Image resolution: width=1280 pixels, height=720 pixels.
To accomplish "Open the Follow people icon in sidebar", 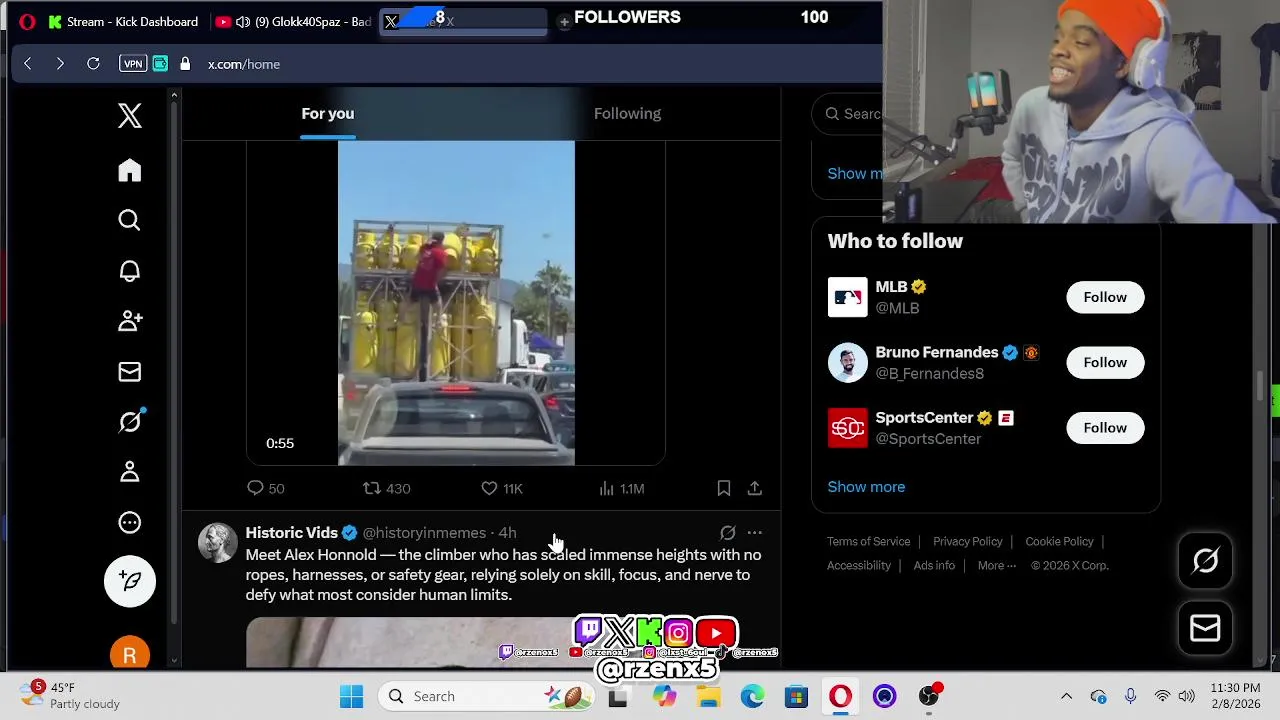I will click(129, 321).
